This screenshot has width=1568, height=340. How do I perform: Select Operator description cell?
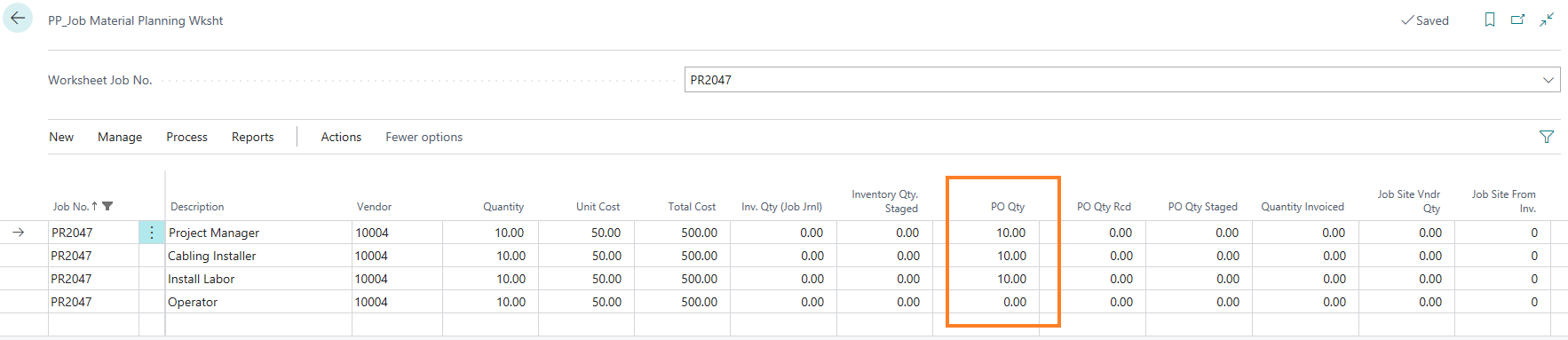click(x=259, y=302)
